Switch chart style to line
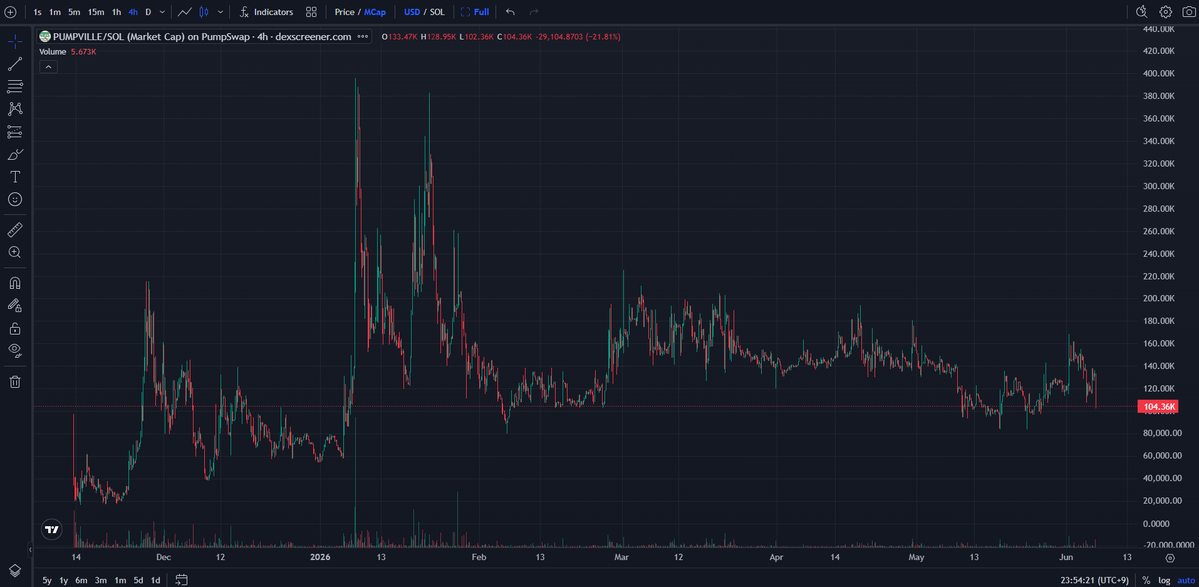 [x=184, y=12]
